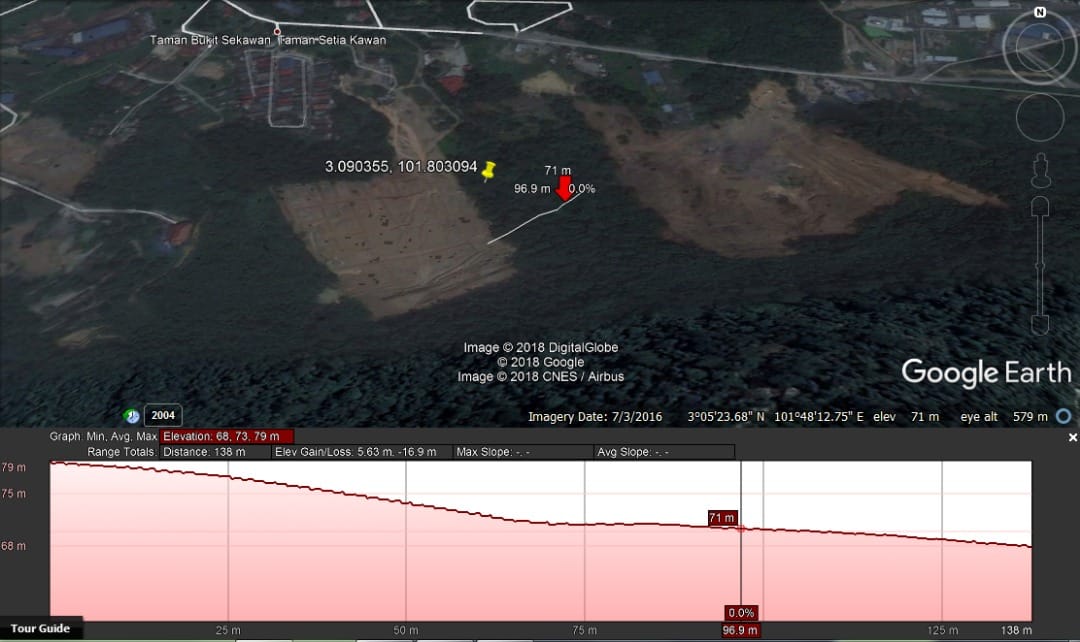
Task: Click the Distance range total field
Action: point(214,452)
